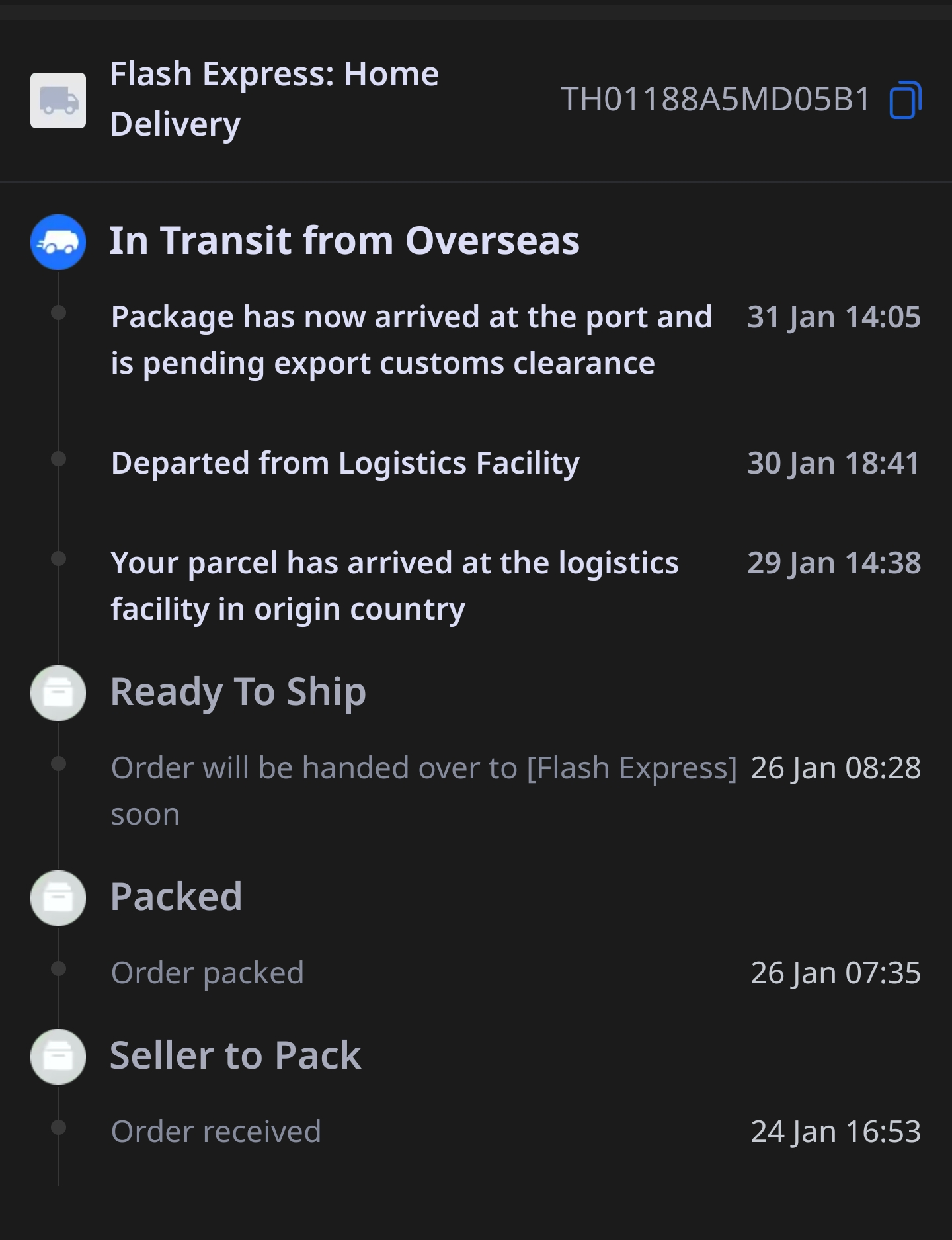Click the handed over to Flash Express entry
Viewport: 952px width, 1240px height.
[x=423, y=790]
